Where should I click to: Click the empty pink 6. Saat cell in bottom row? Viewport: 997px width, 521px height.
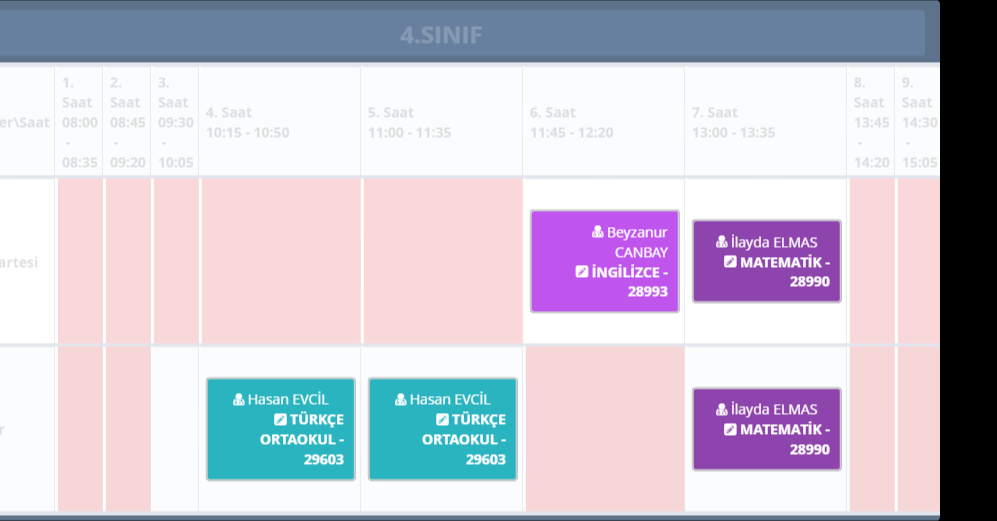605,429
